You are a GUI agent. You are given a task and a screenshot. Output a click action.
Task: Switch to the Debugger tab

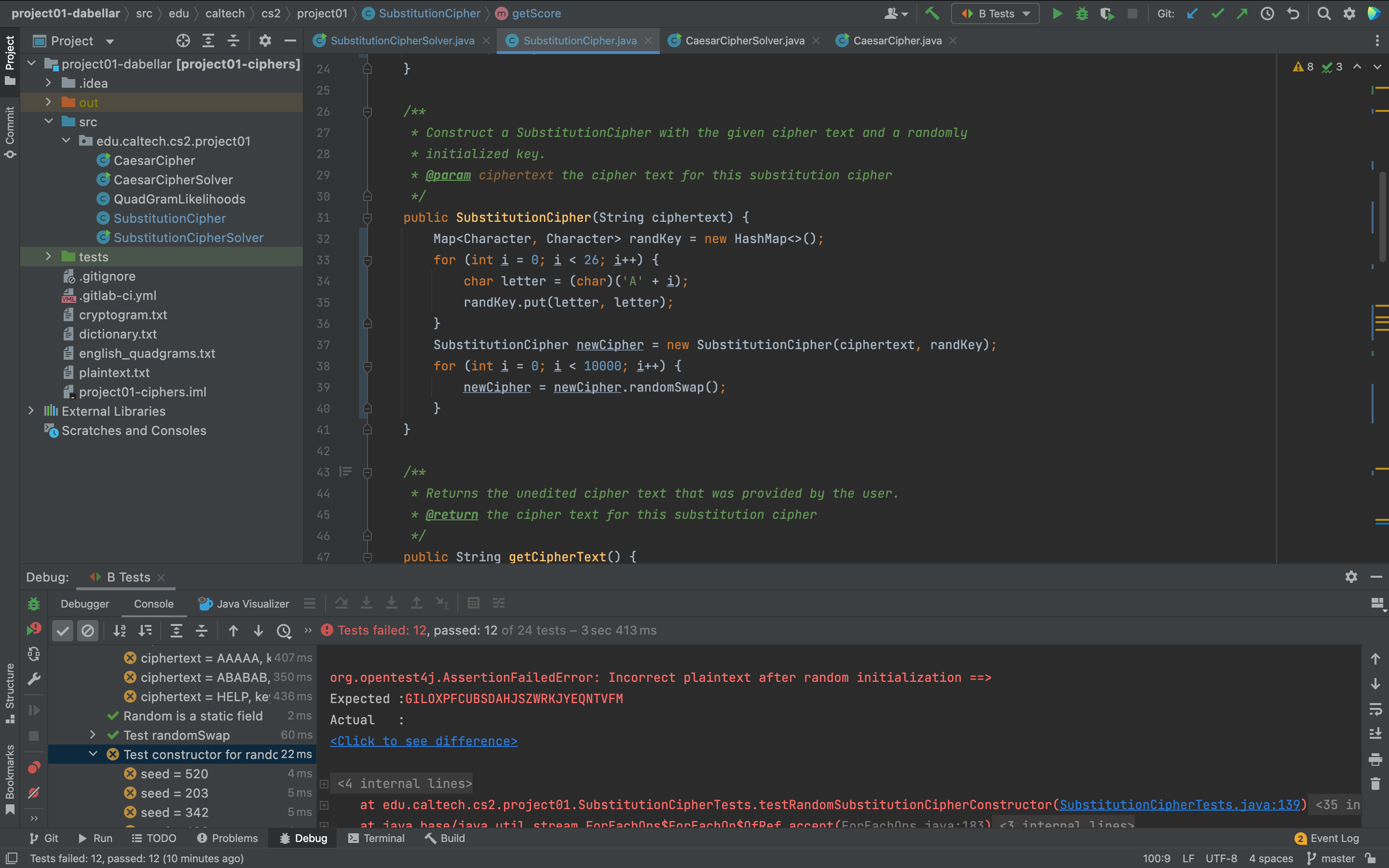pyautogui.click(x=85, y=604)
